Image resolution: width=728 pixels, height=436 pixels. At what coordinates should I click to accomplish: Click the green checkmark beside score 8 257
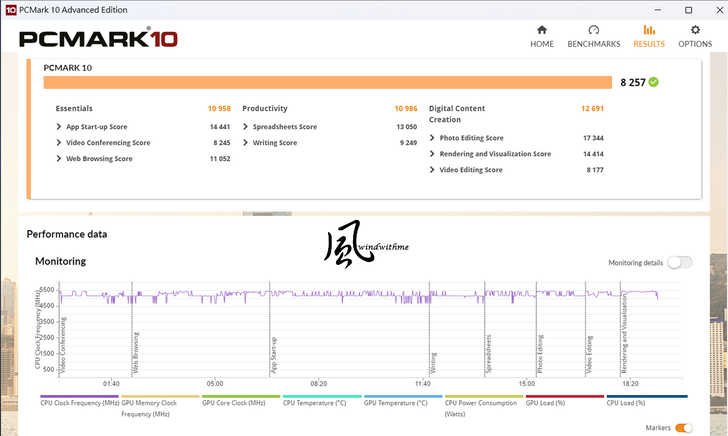tap(653, 82)
